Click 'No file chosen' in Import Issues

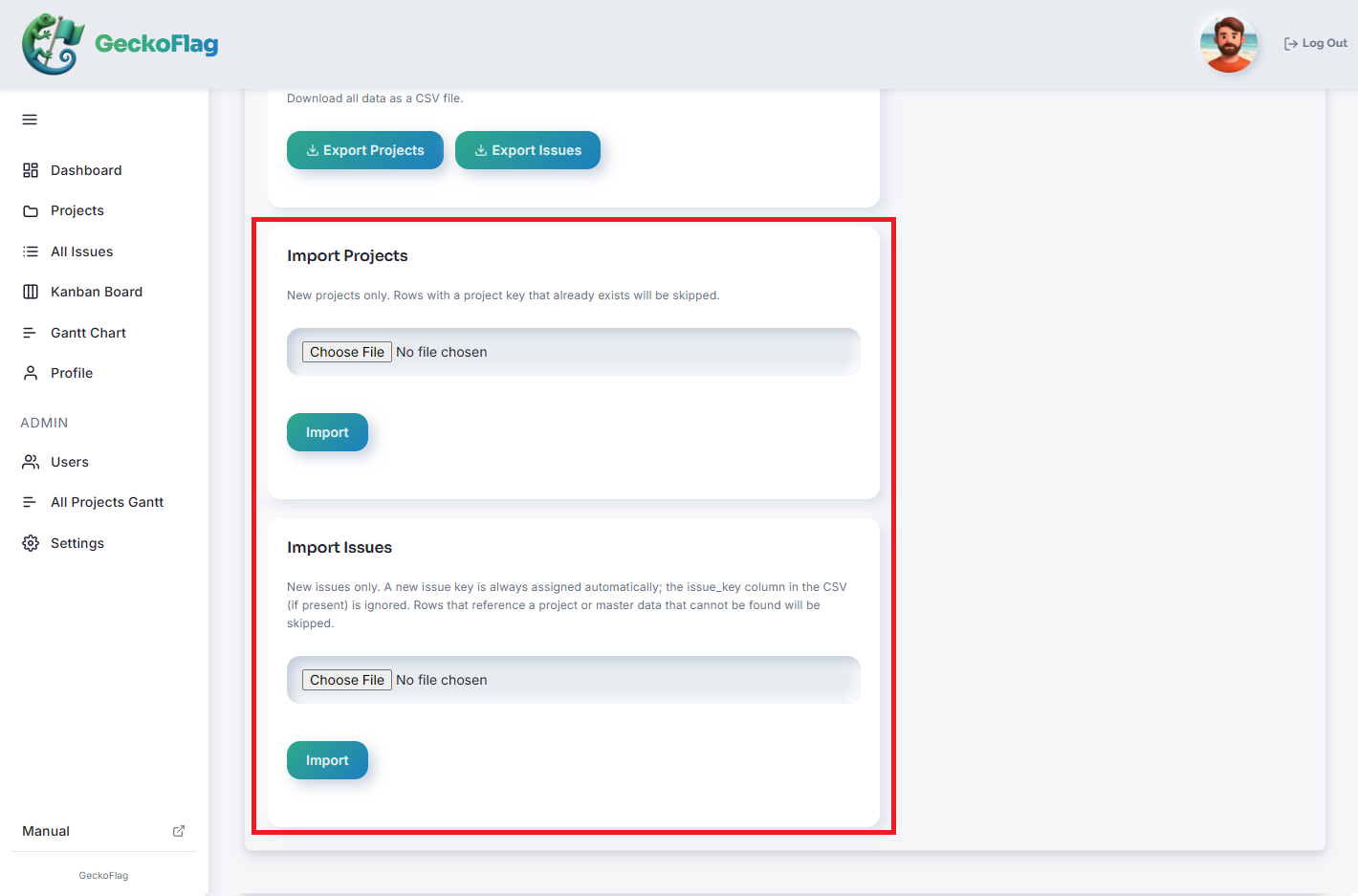442,680
